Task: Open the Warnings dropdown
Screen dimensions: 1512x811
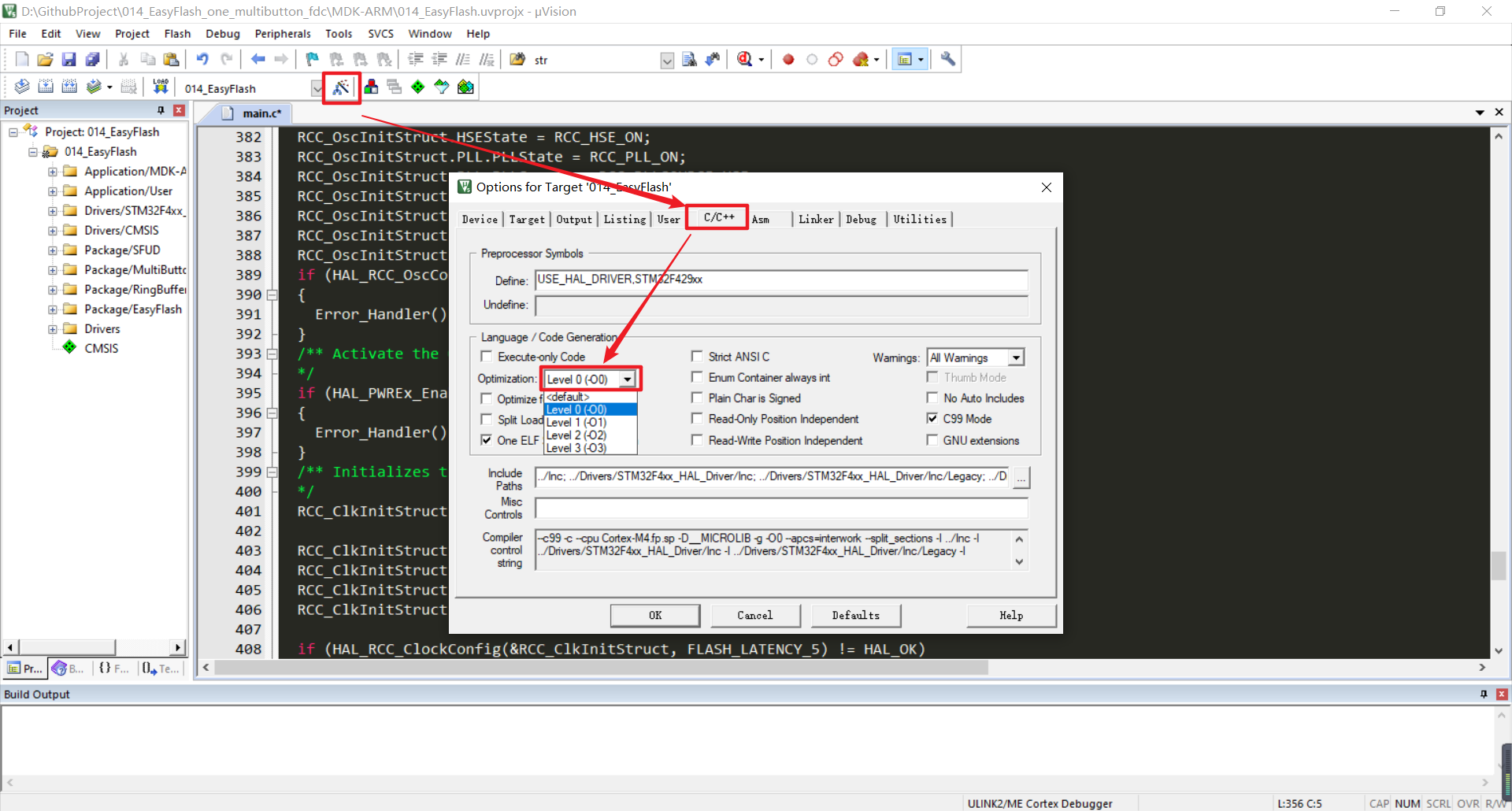Action: point(1016,357)
